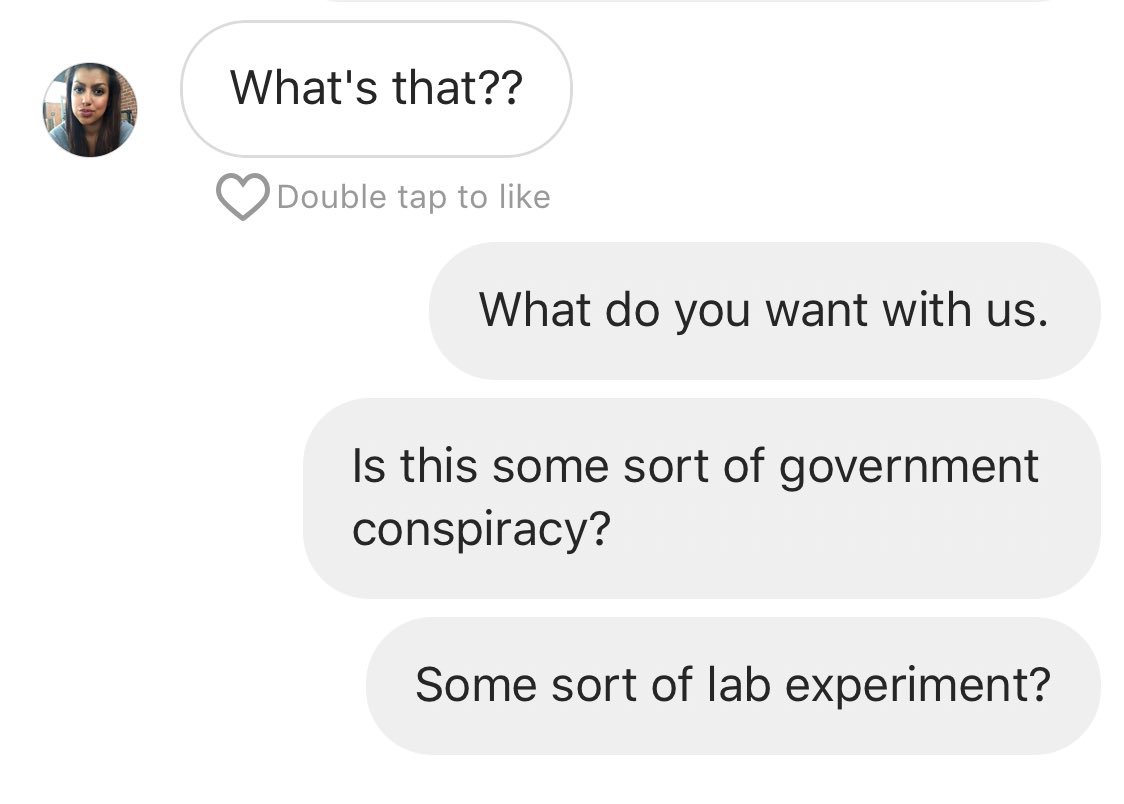Select the government conspiracy message bubble
The width and height of the screenshot is (1124, 804).
coord(702,498)
